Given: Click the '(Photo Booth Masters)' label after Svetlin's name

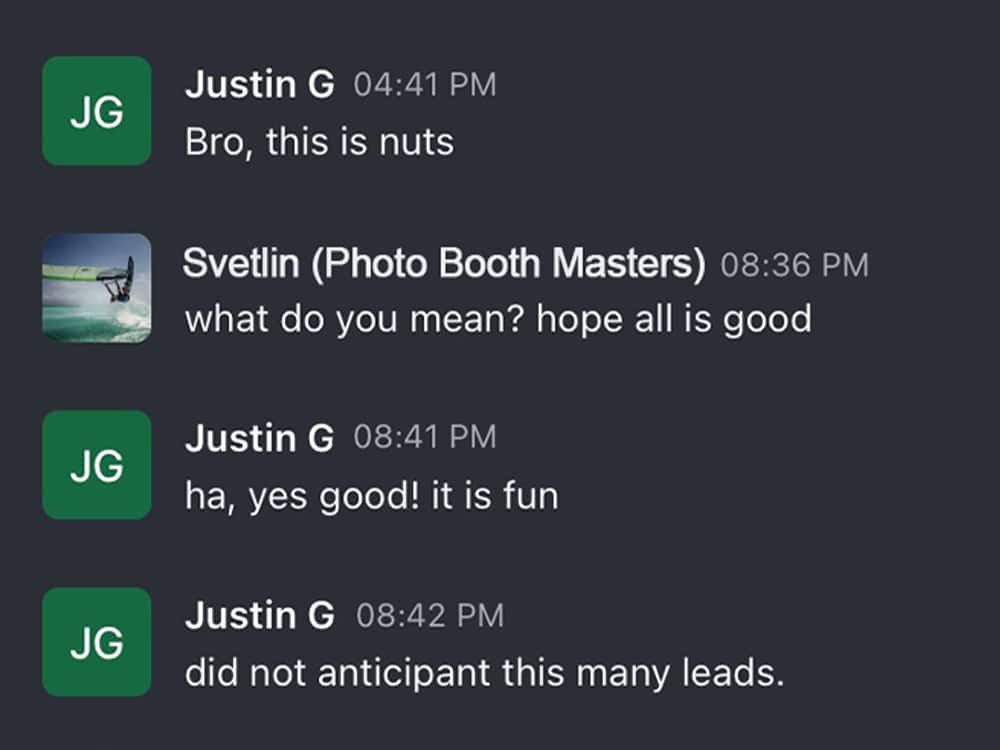Looking at the screenshot, I should click(508, 263).
